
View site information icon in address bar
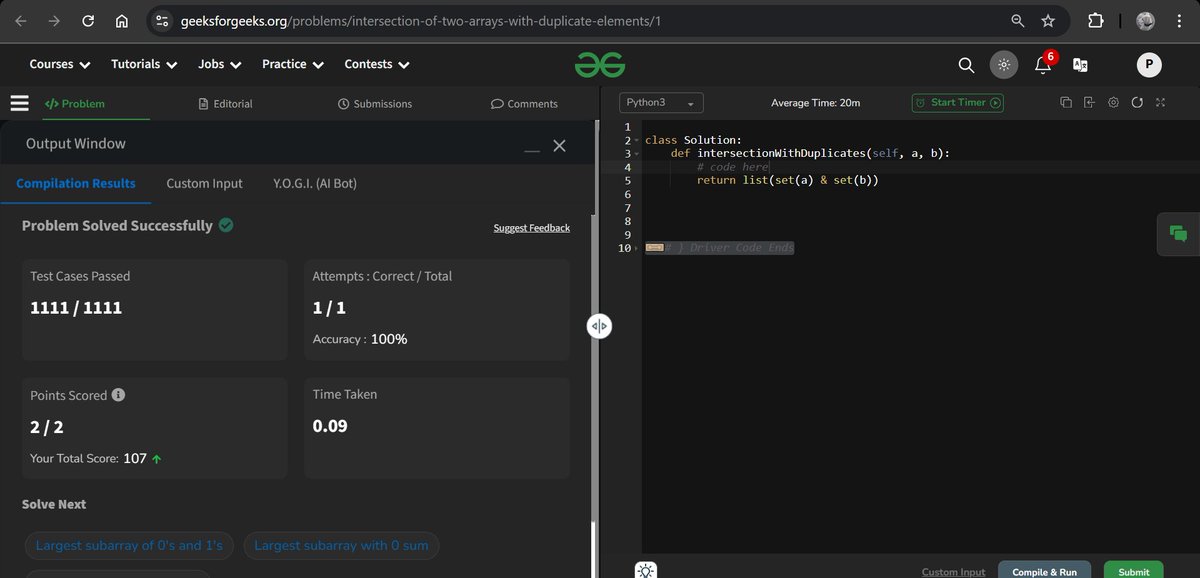pyautogui.click(x=164, y=21)
